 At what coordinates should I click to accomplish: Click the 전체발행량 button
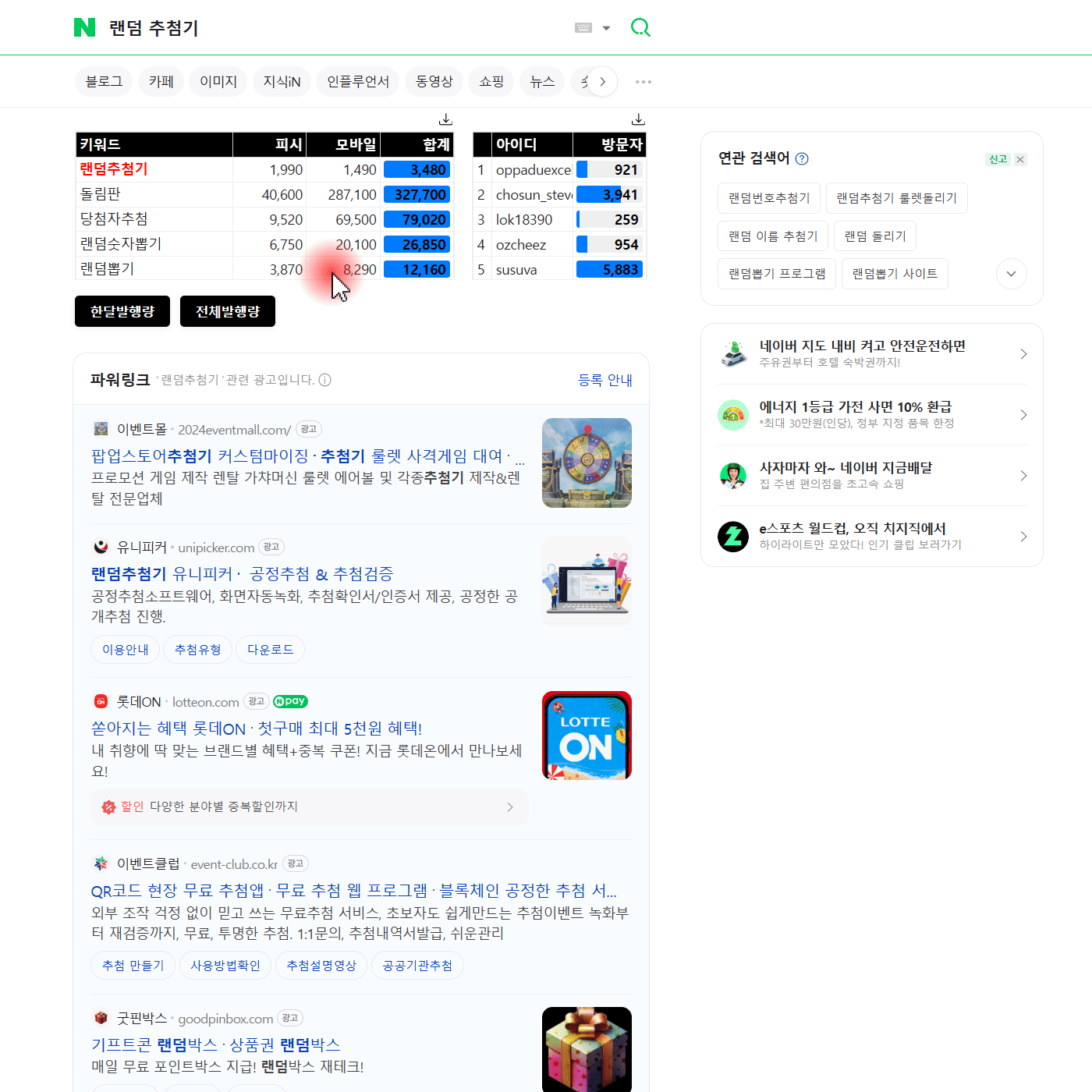click(x=228, y=311)
